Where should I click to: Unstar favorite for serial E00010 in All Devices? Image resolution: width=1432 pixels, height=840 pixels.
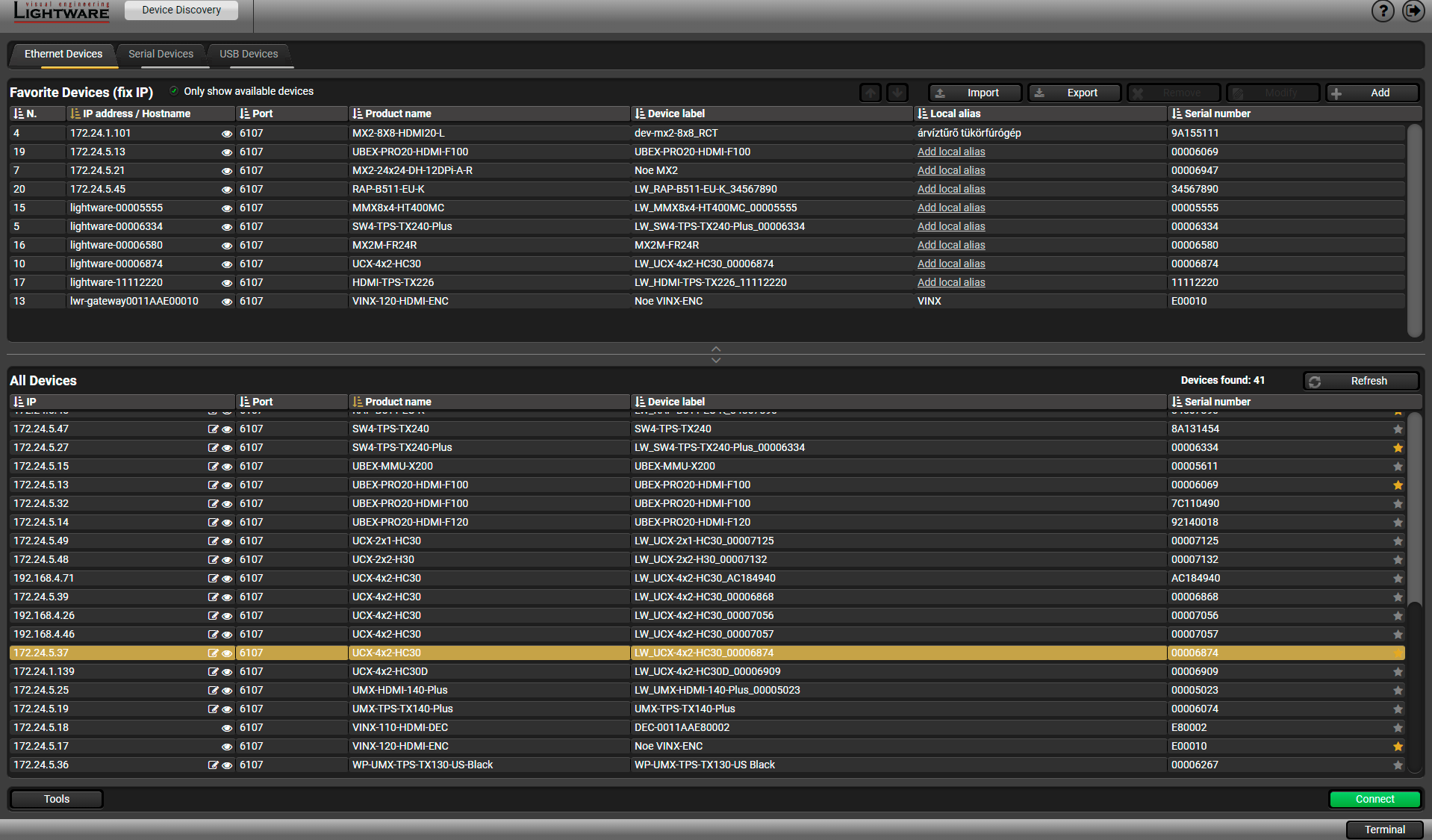click(x=1398, y=747)
